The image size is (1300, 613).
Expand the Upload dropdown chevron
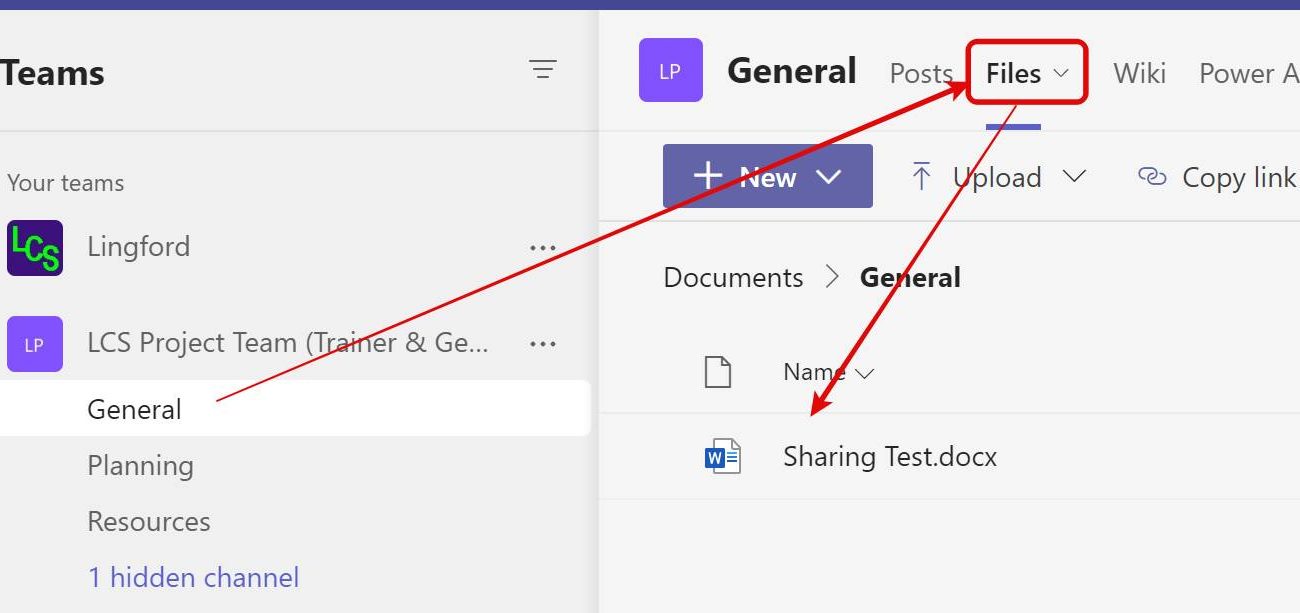click(x=1074, y=177)
